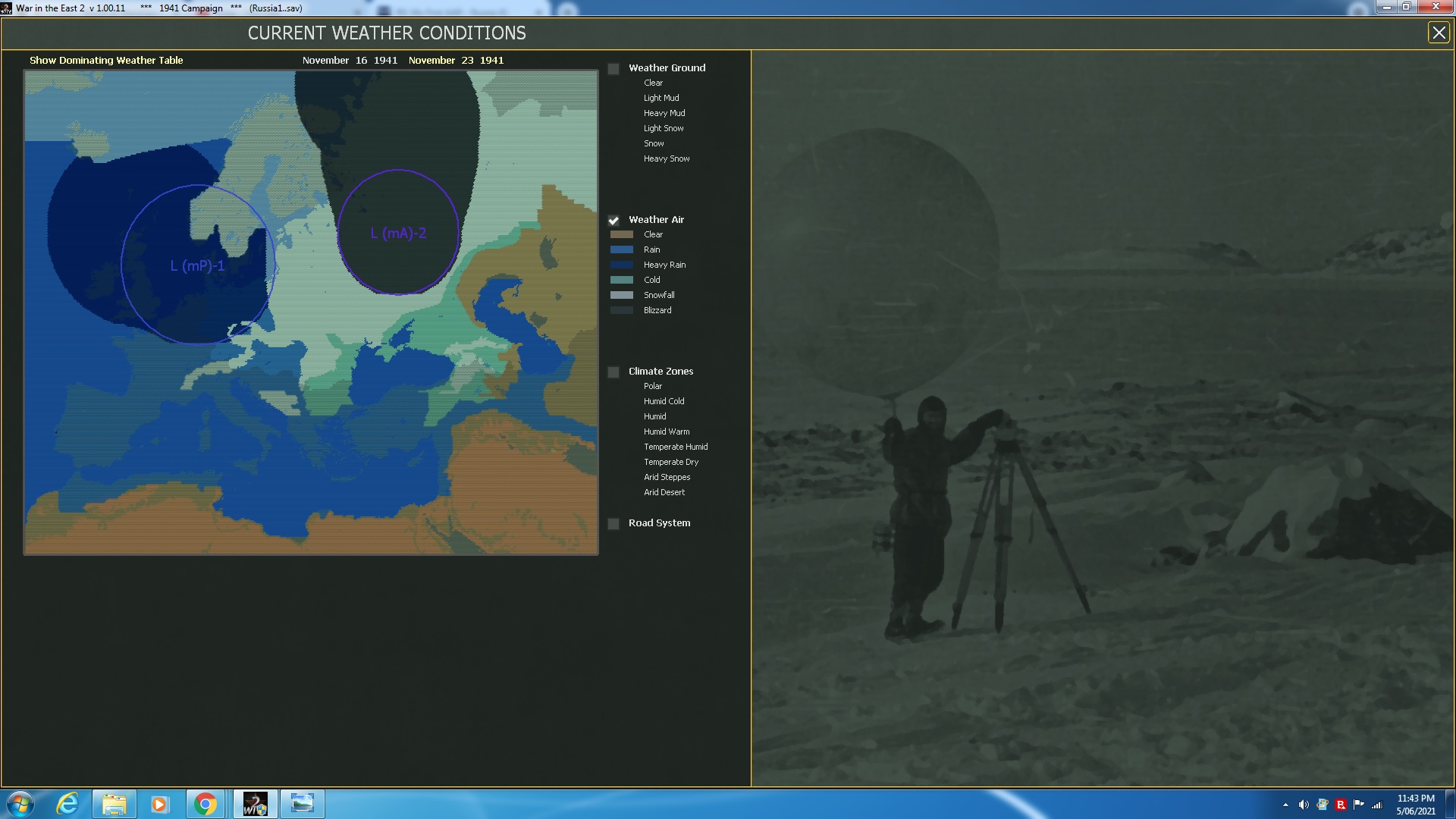Viewport: 1456px width, 819px height.
Task: Click the L (mA)-2 pressure system label
Action: point(398,234)
